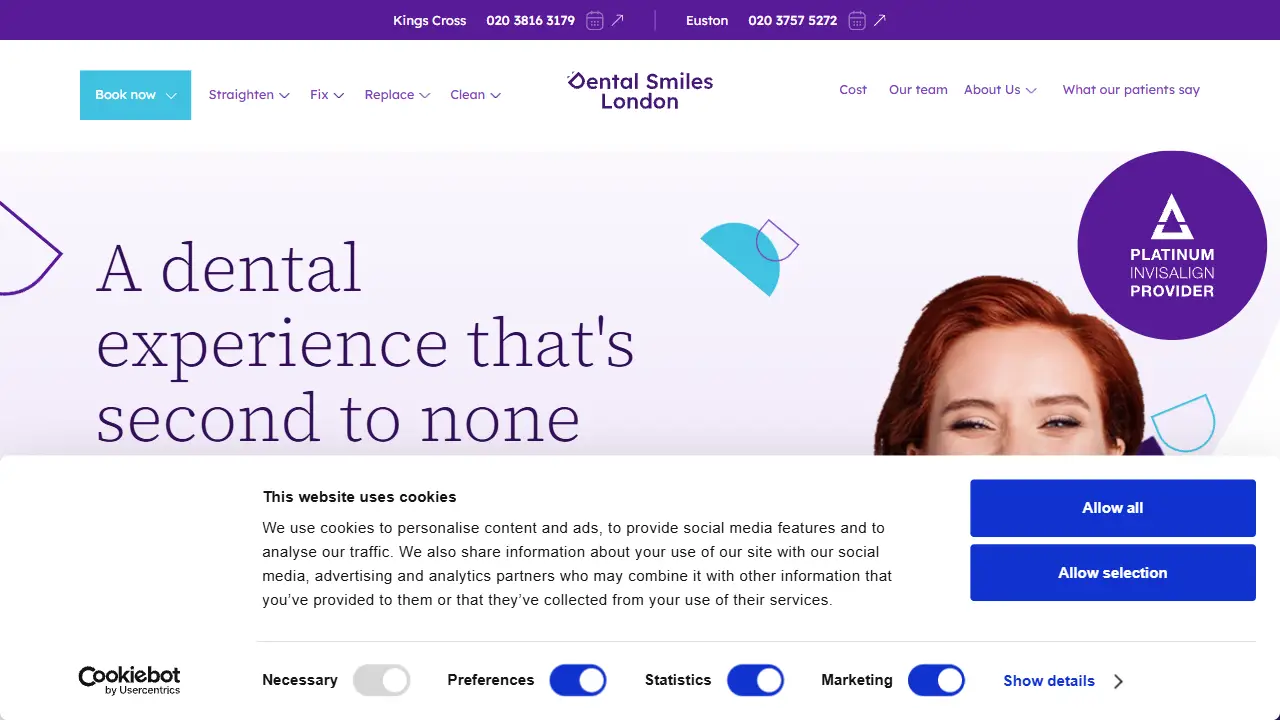This screenshot has height=720, width=1280.
Task: Expand the Straighten menu
Action: point(249,95)
